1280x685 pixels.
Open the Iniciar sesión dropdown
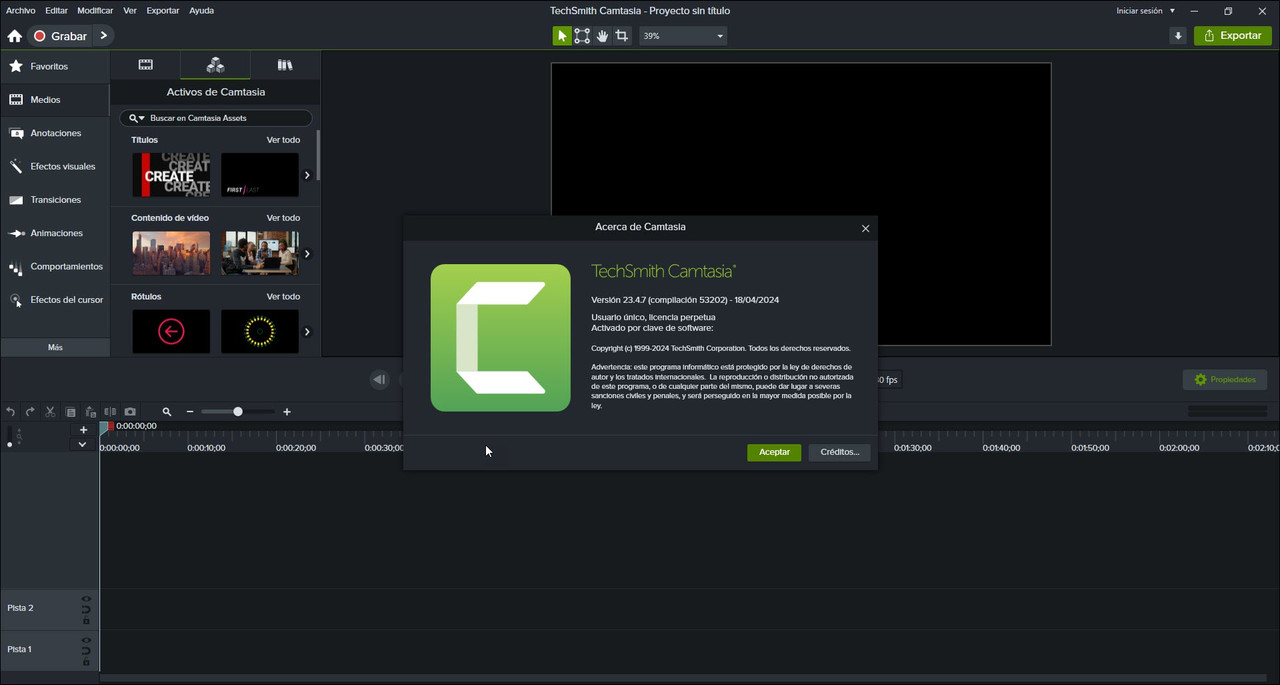(x=1144, y=11)
